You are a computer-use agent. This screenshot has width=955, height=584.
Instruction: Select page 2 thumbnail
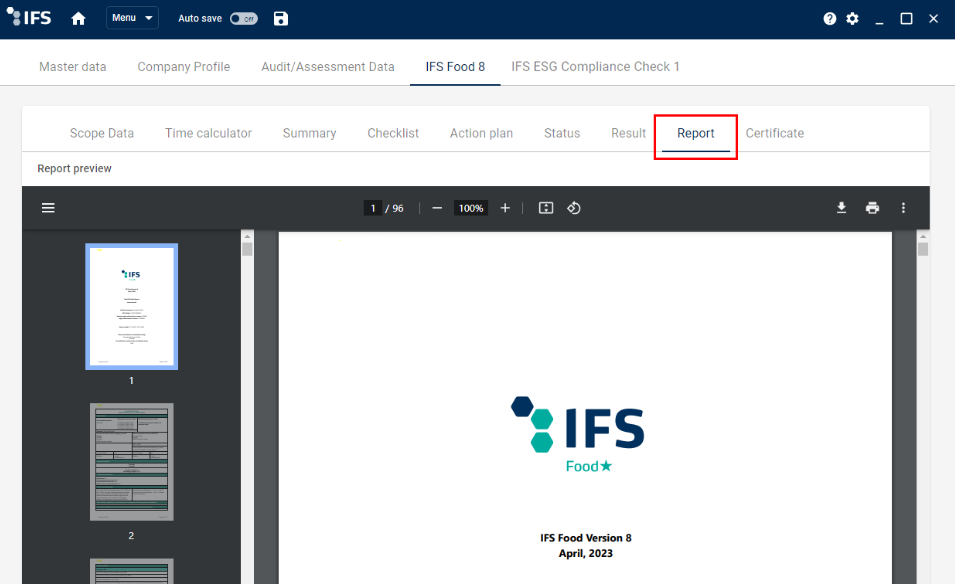(132, 462)
